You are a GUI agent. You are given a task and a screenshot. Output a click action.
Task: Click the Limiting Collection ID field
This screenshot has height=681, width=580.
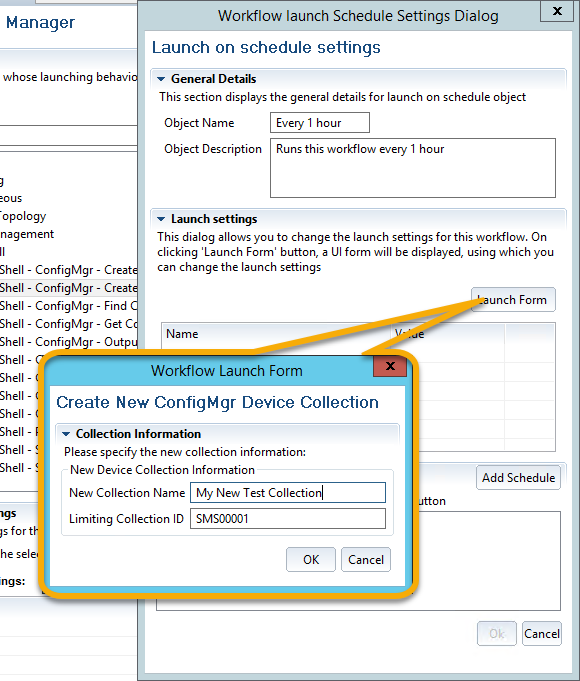(288, 519)
